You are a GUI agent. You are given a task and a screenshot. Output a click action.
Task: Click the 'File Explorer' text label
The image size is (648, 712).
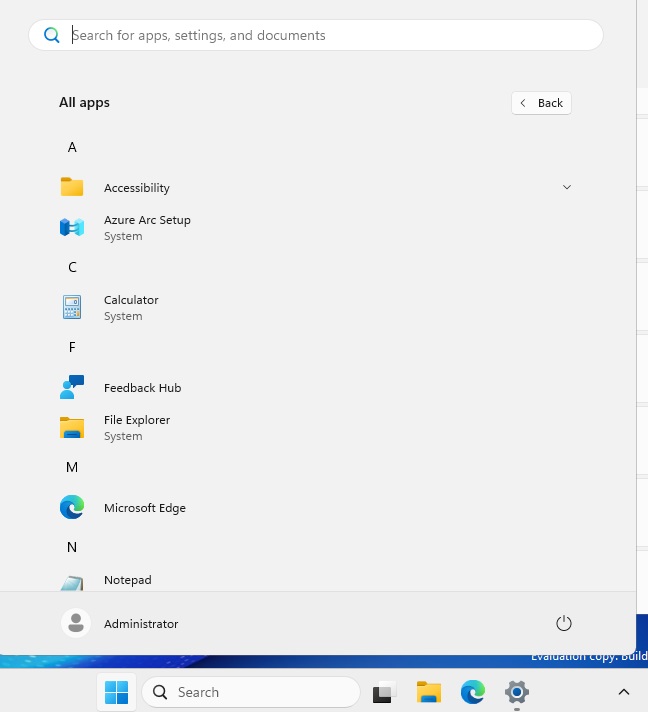coord(137,420)
